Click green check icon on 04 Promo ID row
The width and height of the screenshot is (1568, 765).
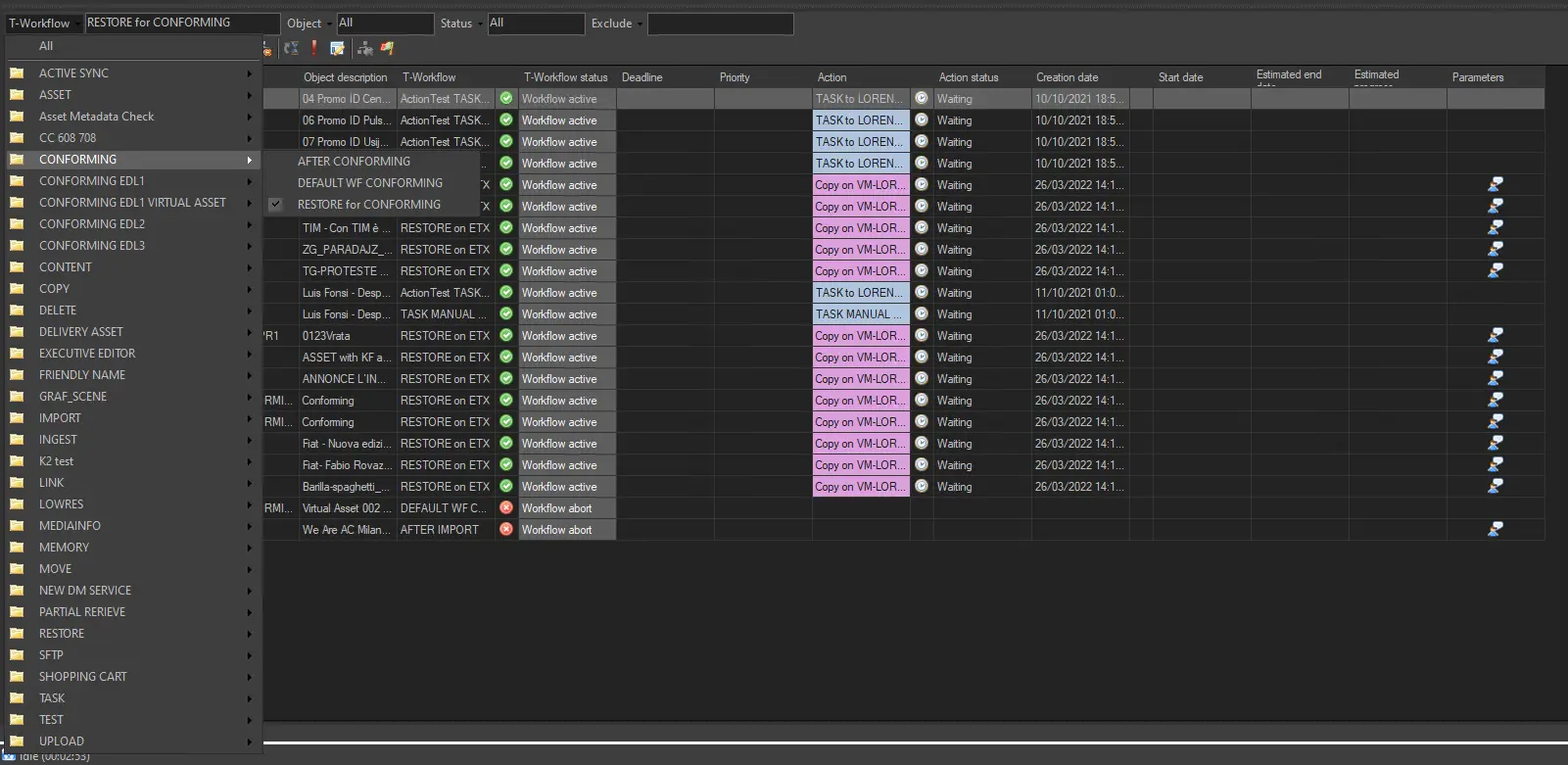tap(506, 99)
